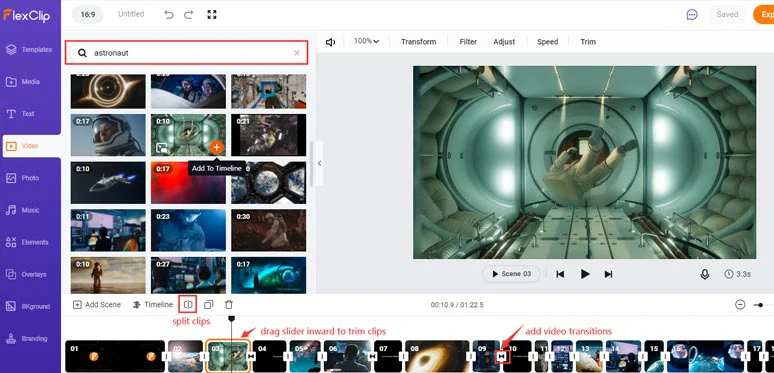Play the video preview
Viewport: 774px width, 373px height.
[585, 274]
